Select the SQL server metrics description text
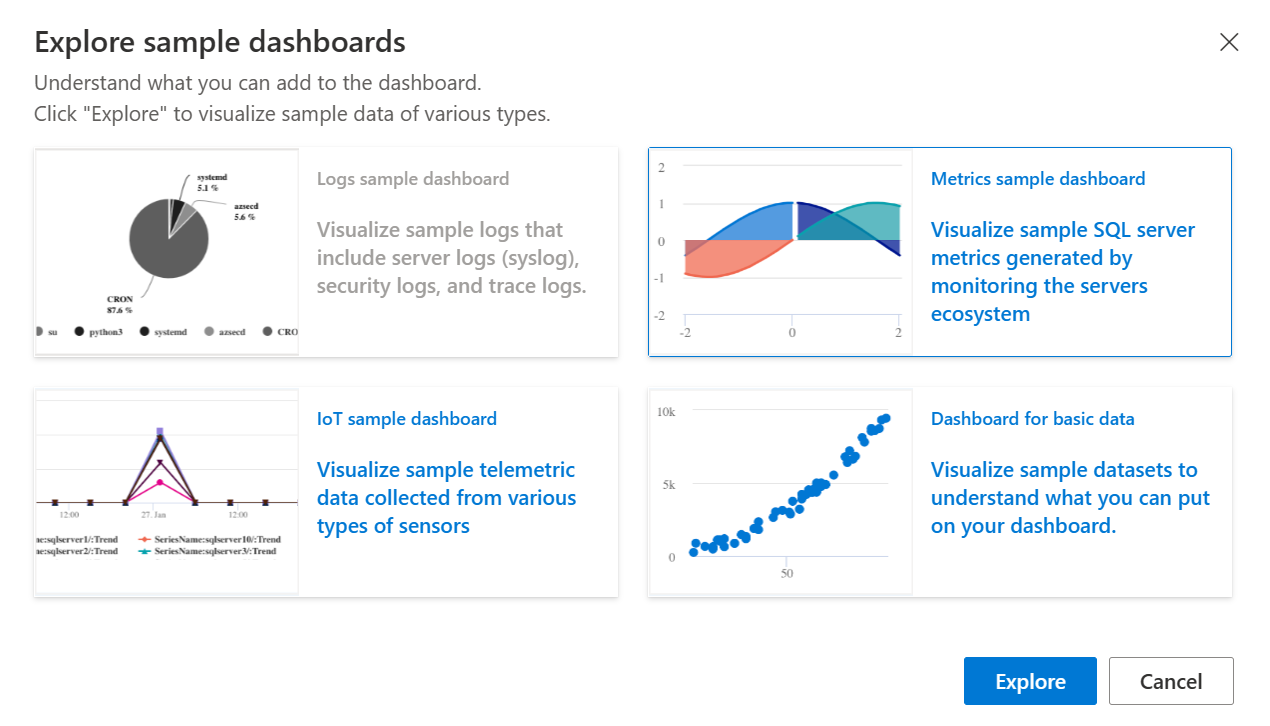The width and height of the screenshot is (1270, 726). coord(1063,272)
